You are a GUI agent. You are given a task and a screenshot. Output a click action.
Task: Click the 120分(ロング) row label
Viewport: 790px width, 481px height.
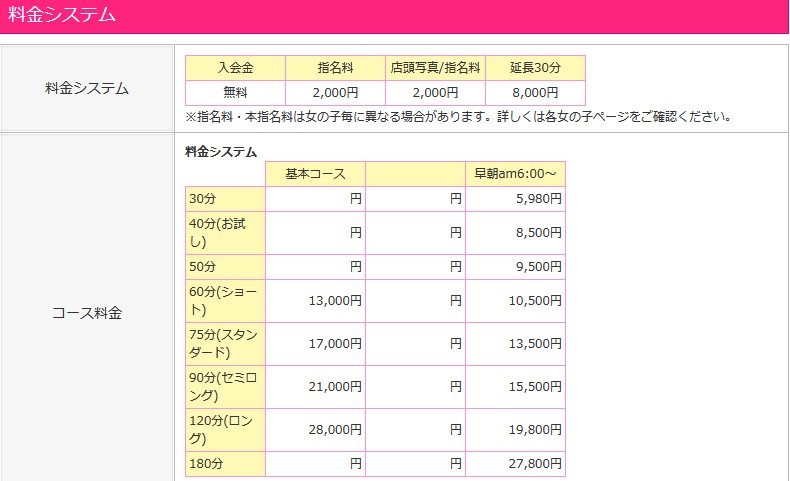225,430
